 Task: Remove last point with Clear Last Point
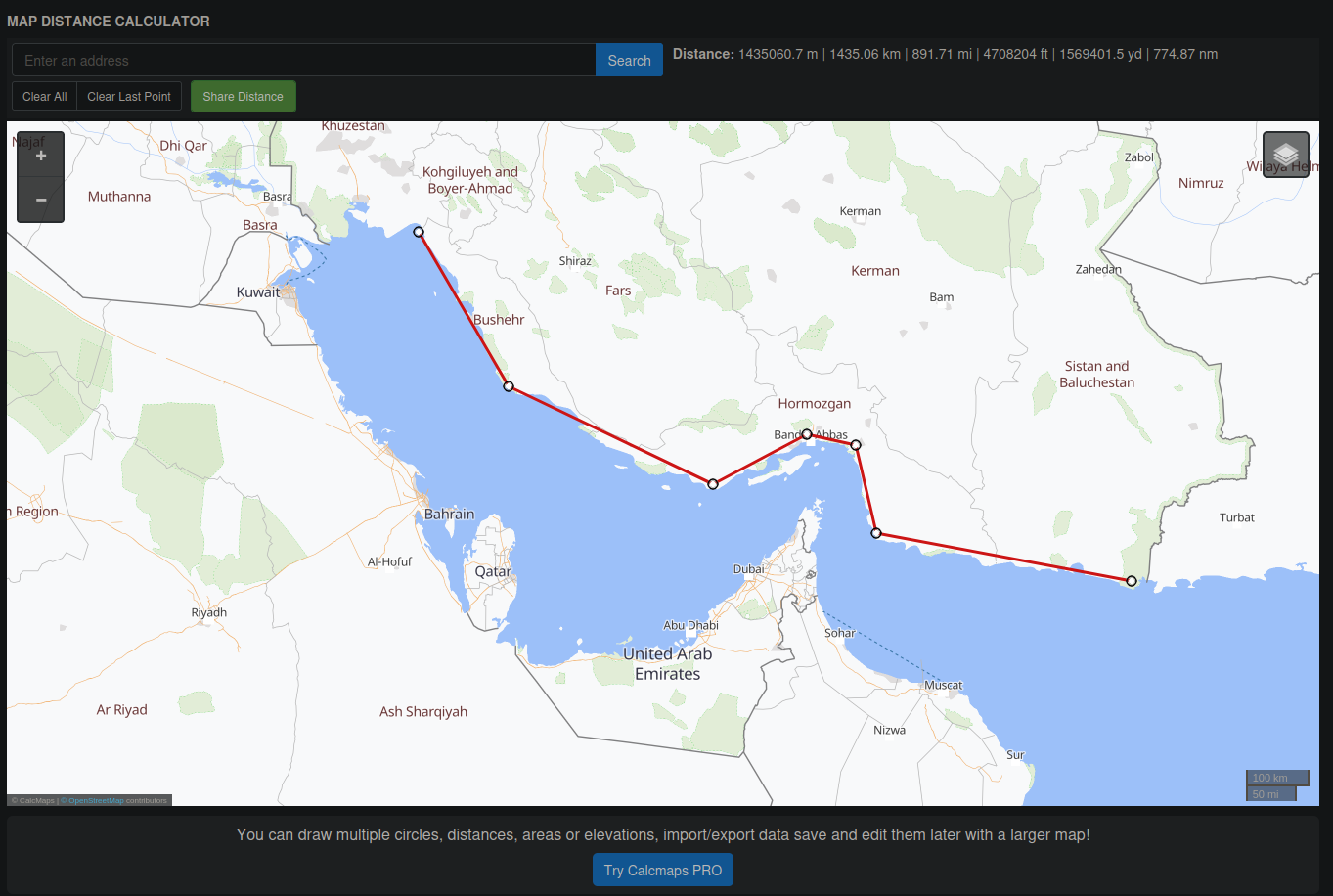(x=129, y=96)
